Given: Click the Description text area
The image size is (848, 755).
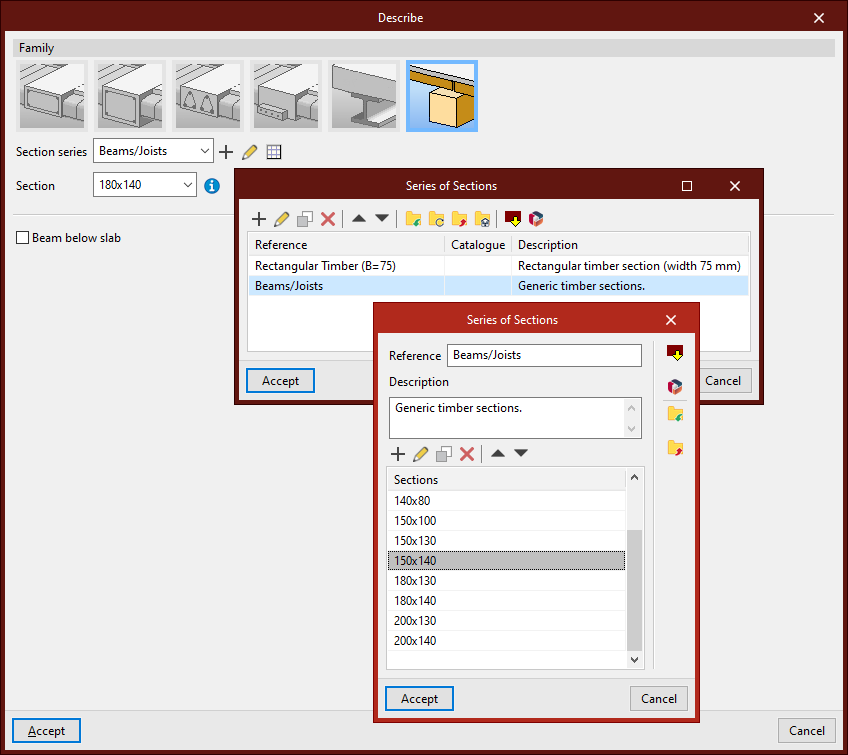Looking at the screenshot, I should (x=515, y=418).
